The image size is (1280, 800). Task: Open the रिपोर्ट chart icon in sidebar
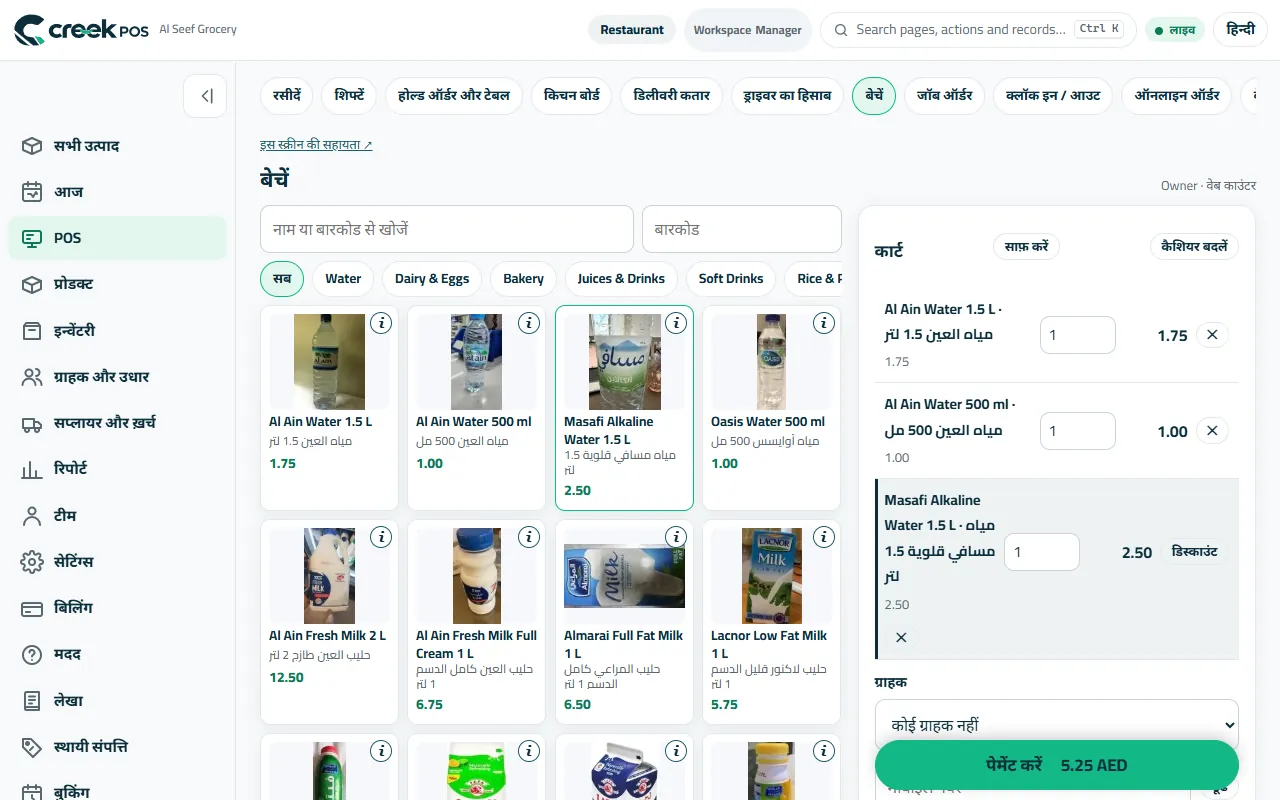(x=32, y=469)
